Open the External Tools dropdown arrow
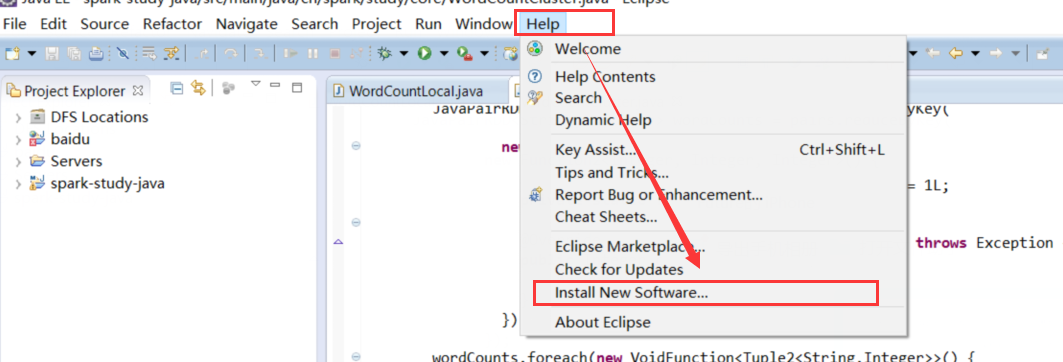Image resolution: width=1063 pixels, height=362 pixels. tap(485, 54)
